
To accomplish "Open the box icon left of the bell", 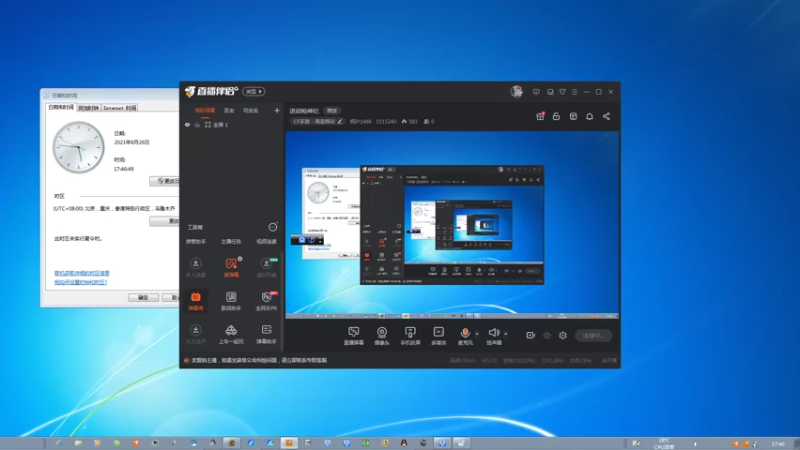I will coord(573,116).
